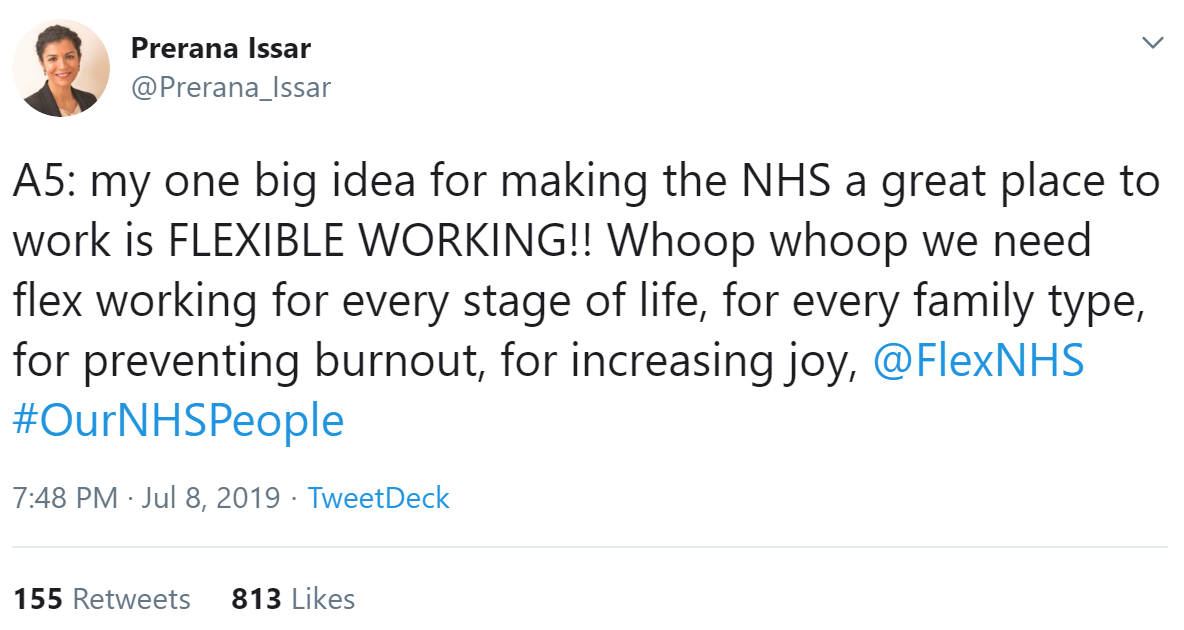The height and width of the screenshot is (630, 1184).
Task: Open Prerana Issar's profile photo
Action: (x=61, y=68)
